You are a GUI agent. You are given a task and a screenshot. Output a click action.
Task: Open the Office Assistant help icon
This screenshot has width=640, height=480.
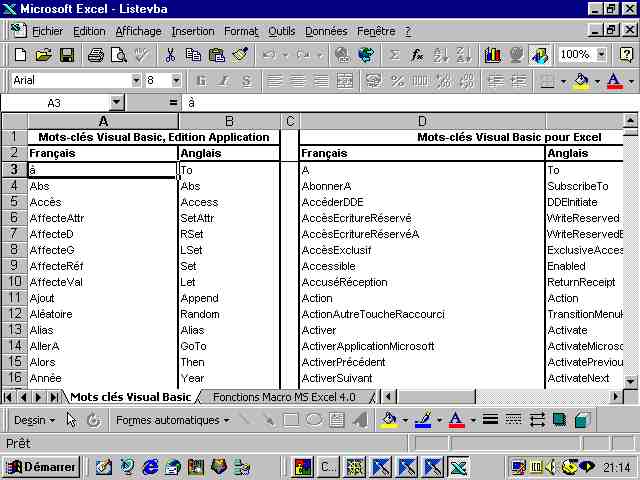coord(626,55)
